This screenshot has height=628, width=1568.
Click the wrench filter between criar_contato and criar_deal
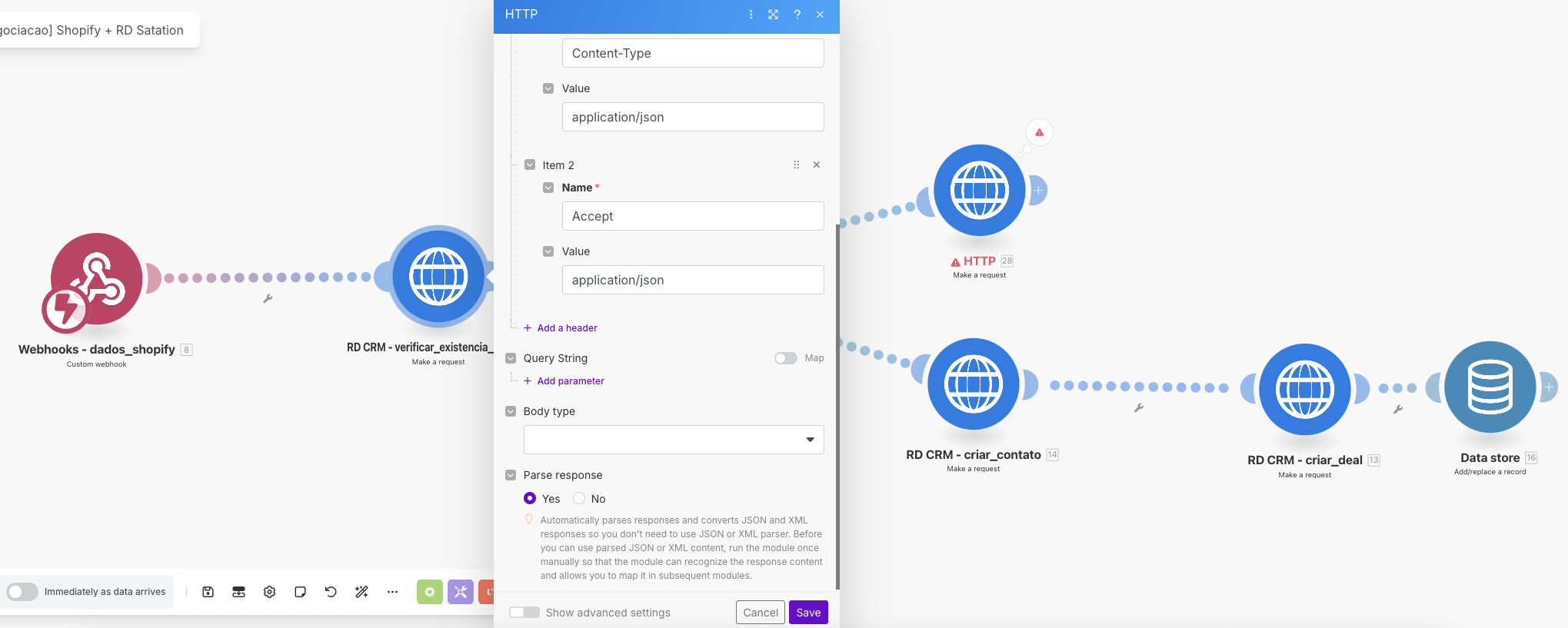pos(1139,408)
